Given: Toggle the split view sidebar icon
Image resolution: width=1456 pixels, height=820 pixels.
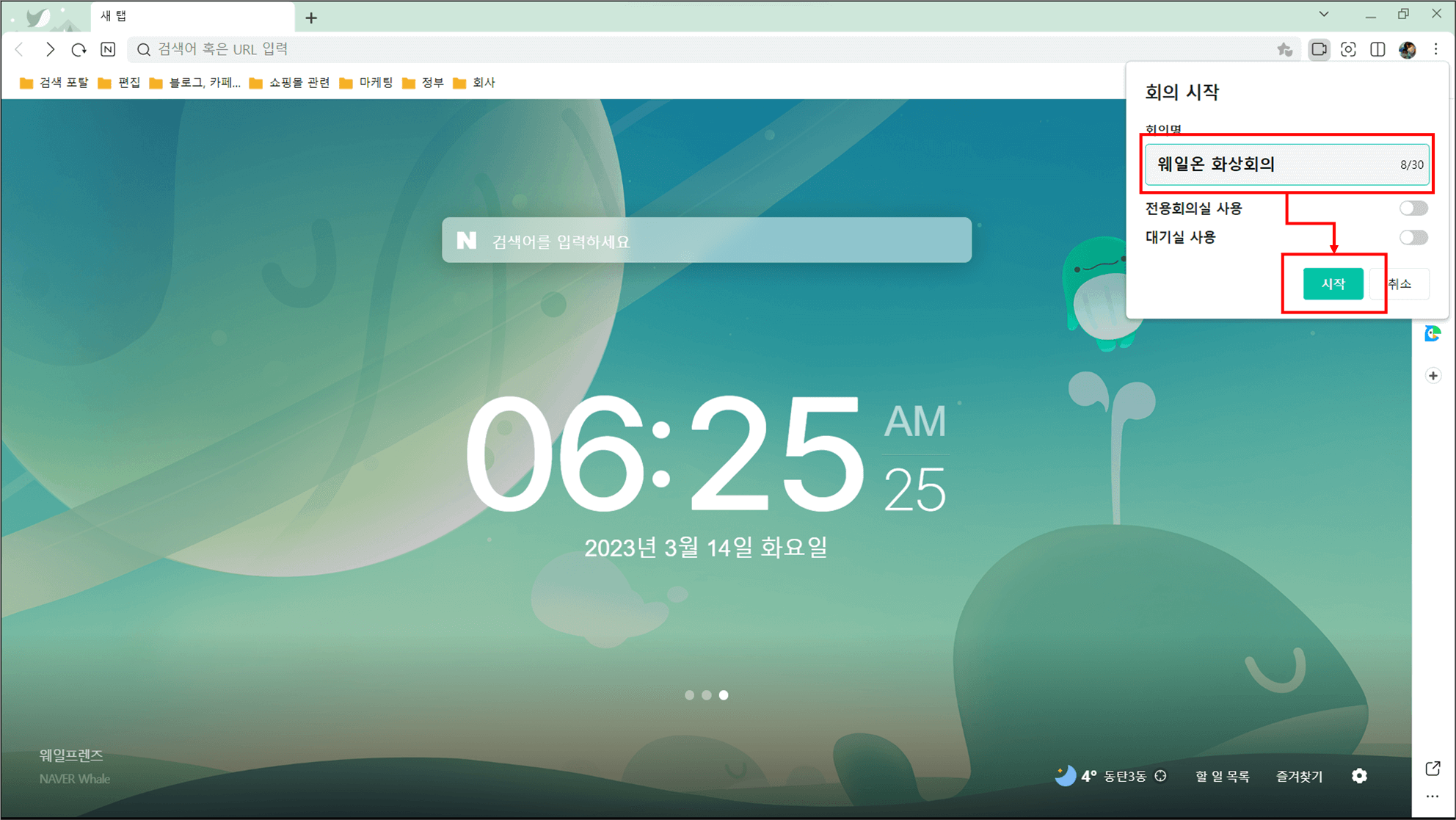Looking at the screenshot, I should coord(1377,49).
